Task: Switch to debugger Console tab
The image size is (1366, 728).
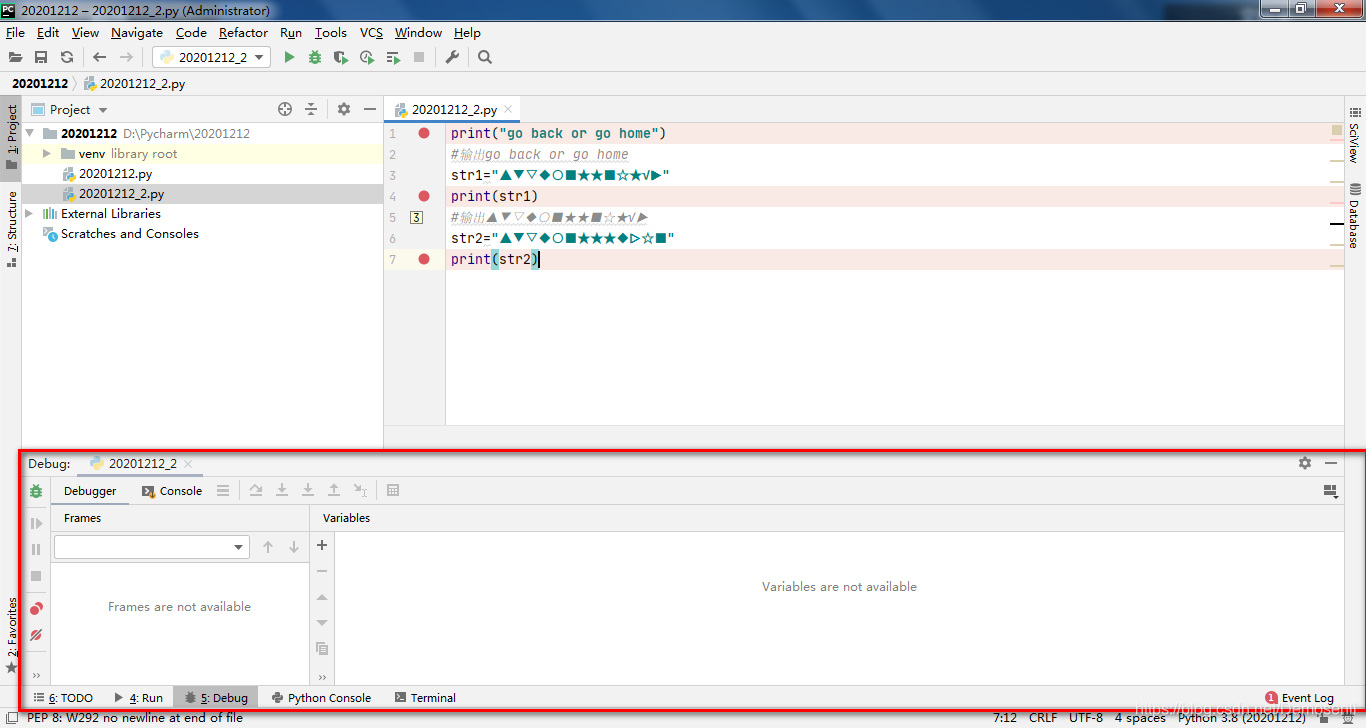Action: (x=172, y=491)
